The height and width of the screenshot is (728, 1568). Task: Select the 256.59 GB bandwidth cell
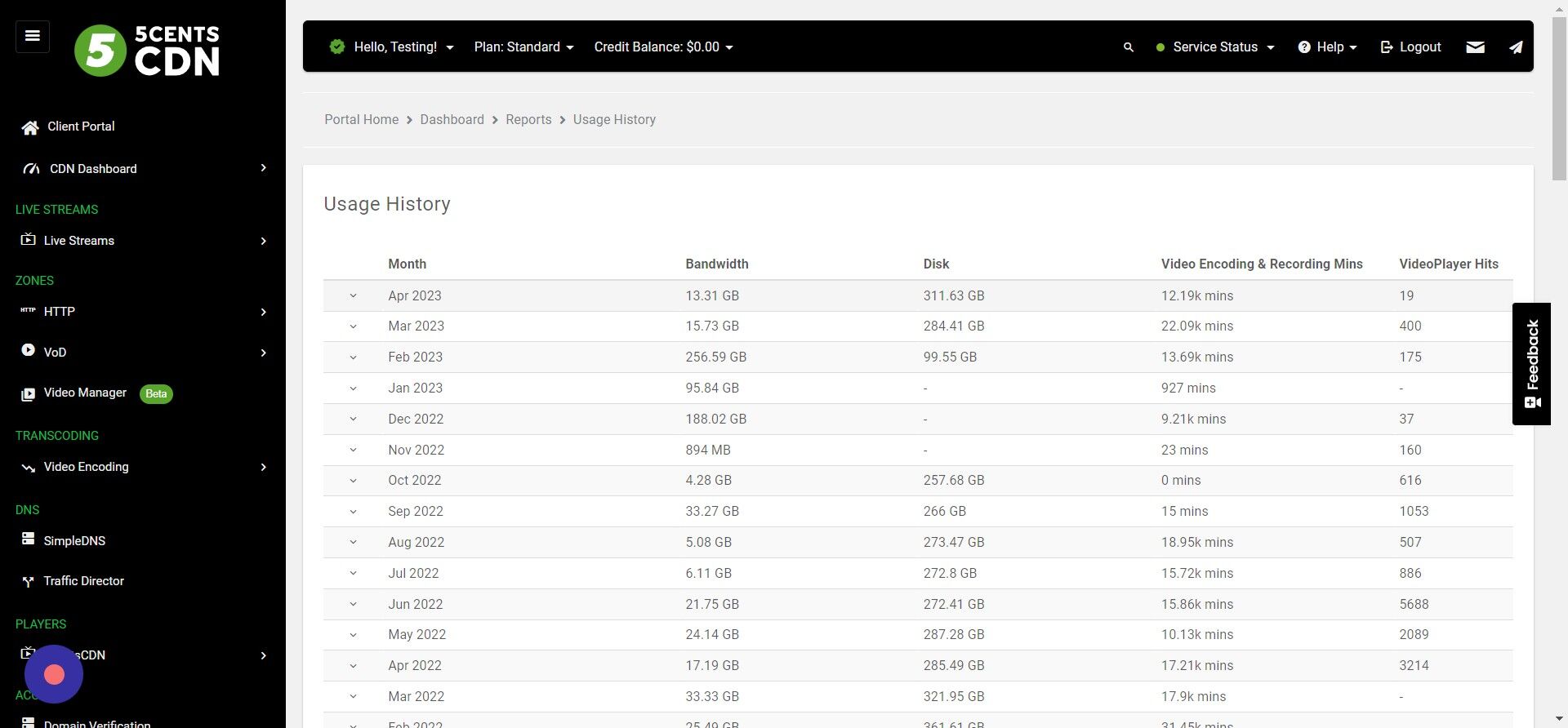pyautogui.click(x=716, y=357)
